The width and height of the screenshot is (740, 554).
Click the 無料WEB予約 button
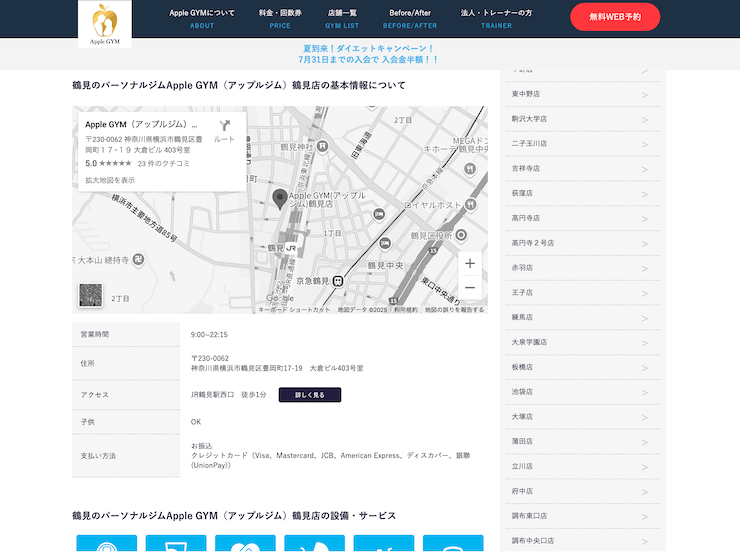(x=615, y=17)
